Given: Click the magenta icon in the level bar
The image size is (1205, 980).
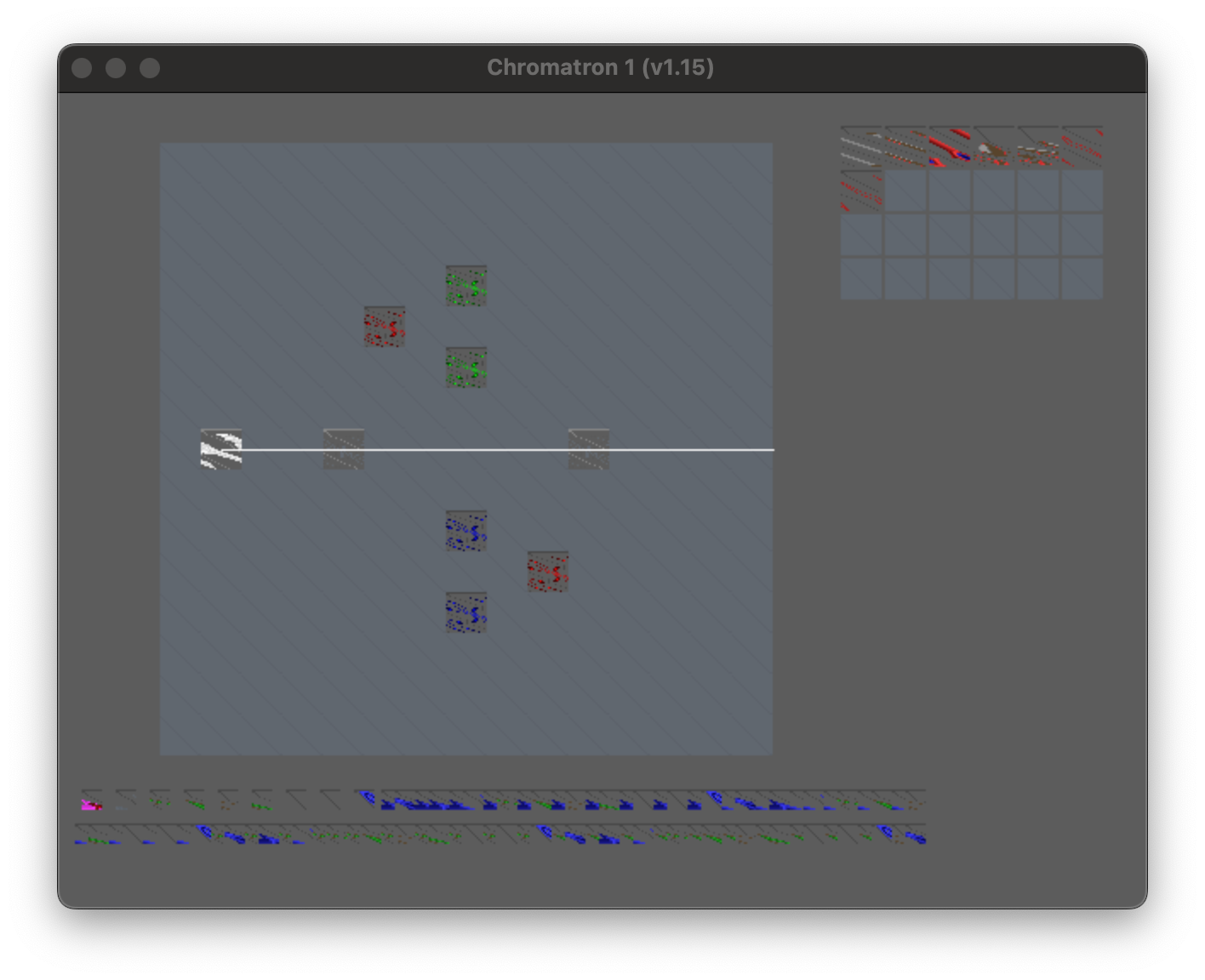Looking at the screenshot, I should coord(91,803).
